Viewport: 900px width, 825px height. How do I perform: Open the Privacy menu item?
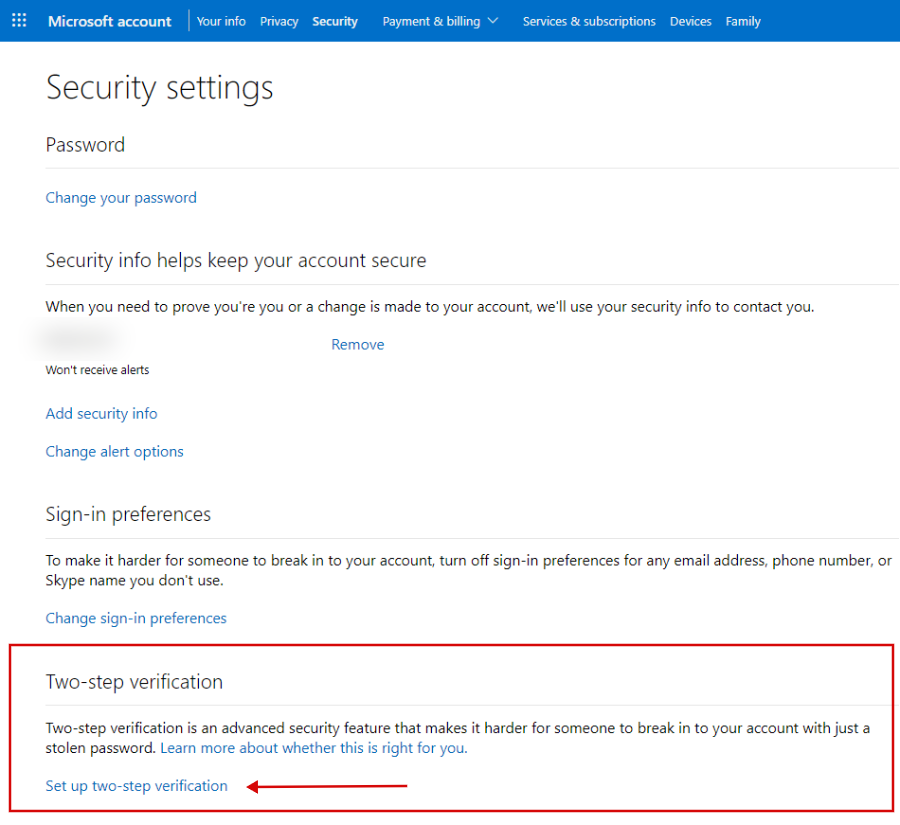click(x=279, y=21)
